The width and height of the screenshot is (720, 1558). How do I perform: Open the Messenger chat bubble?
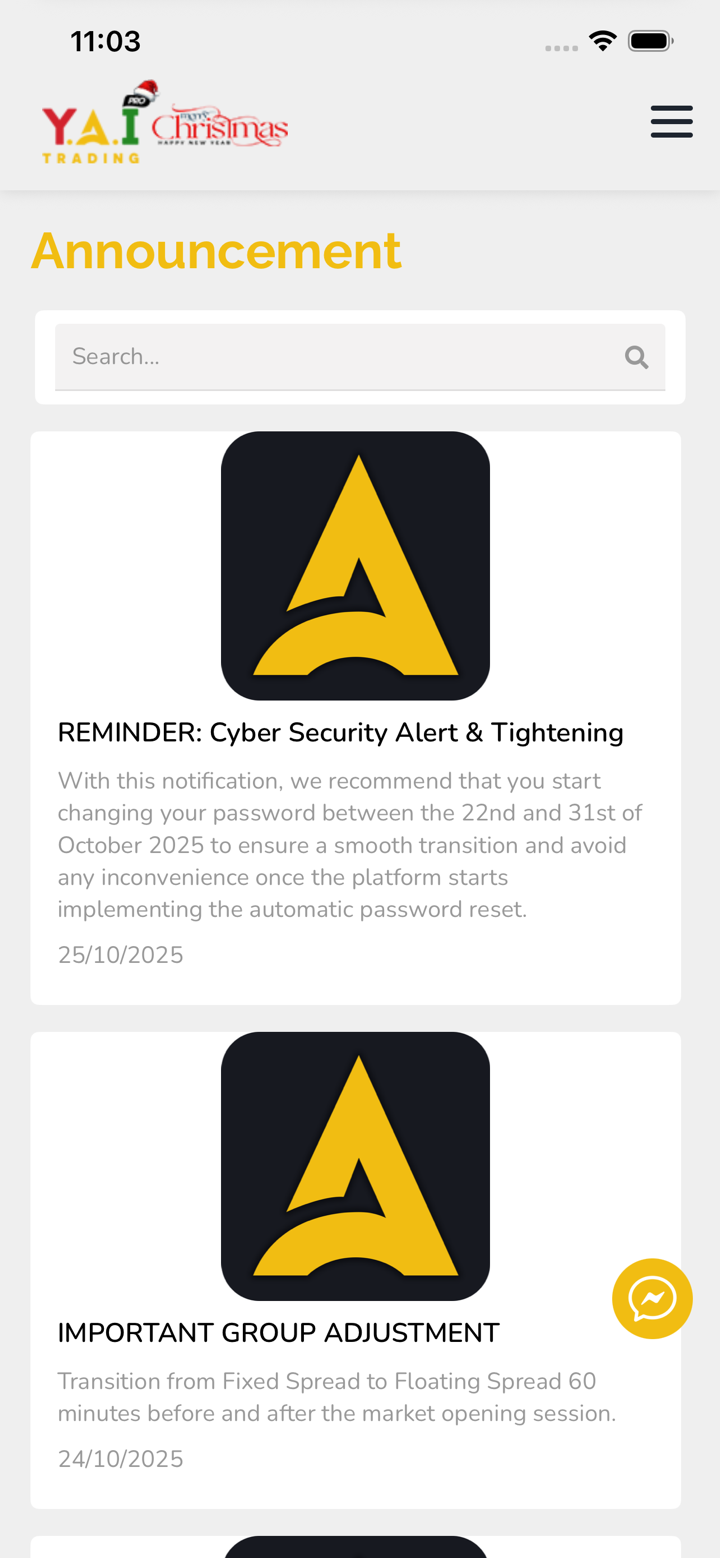[x=652, y=1298]
